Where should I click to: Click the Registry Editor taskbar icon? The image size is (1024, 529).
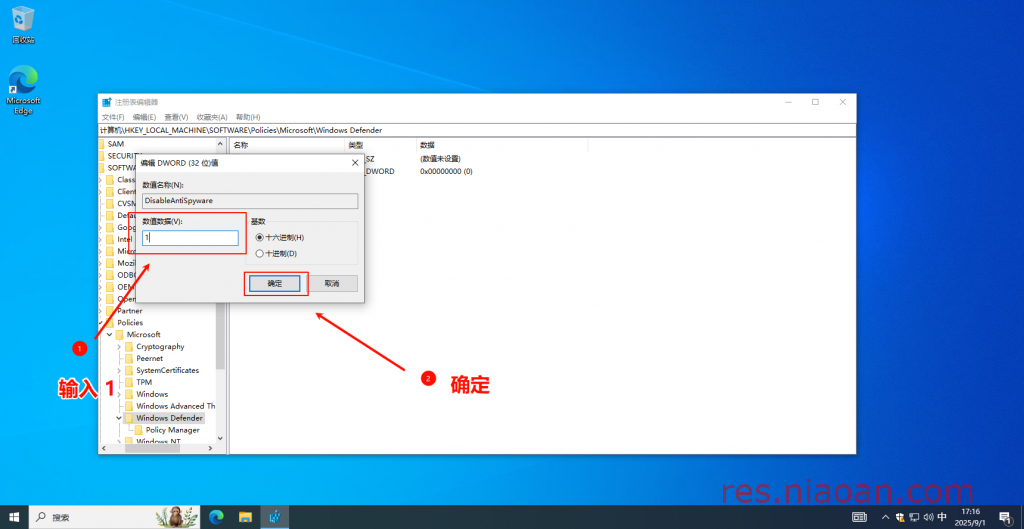[275, 517]
